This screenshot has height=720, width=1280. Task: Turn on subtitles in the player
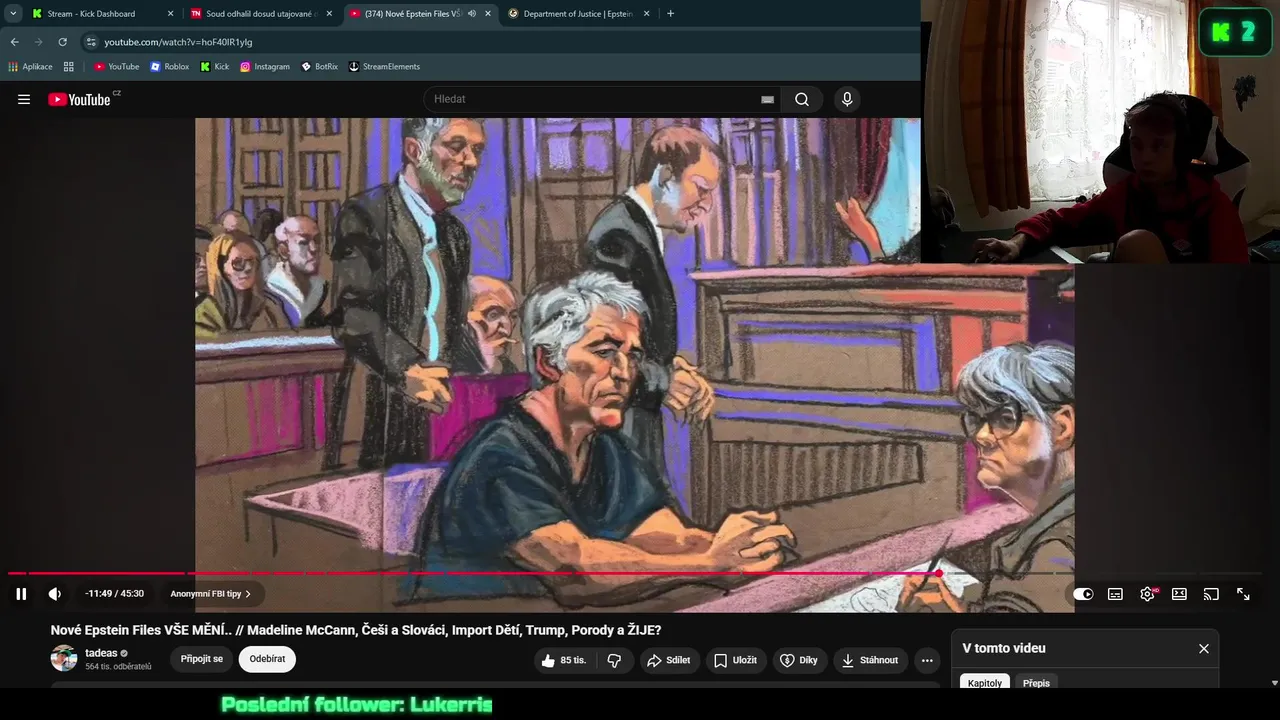1115,594
